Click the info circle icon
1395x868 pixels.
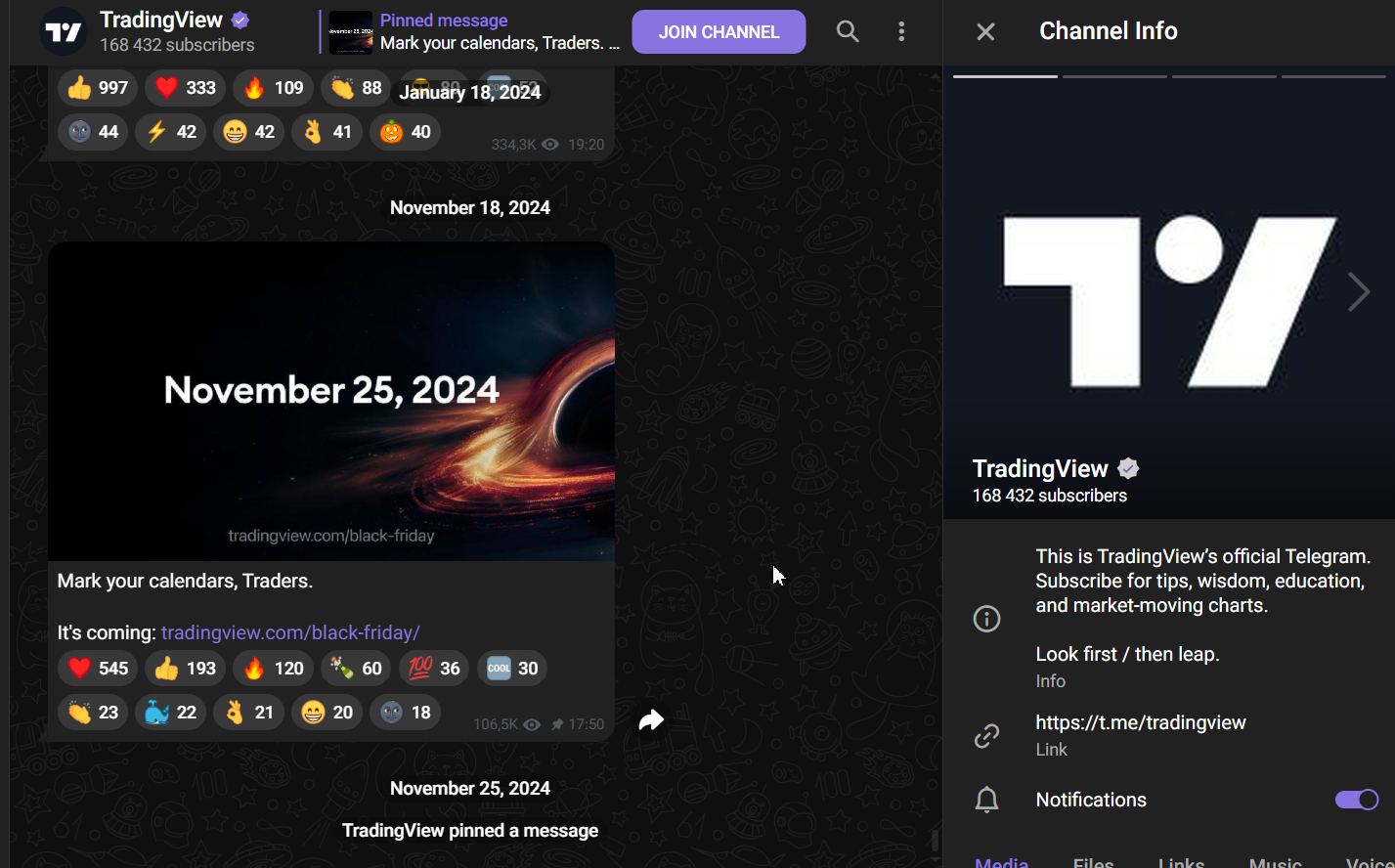coord(987,619)
